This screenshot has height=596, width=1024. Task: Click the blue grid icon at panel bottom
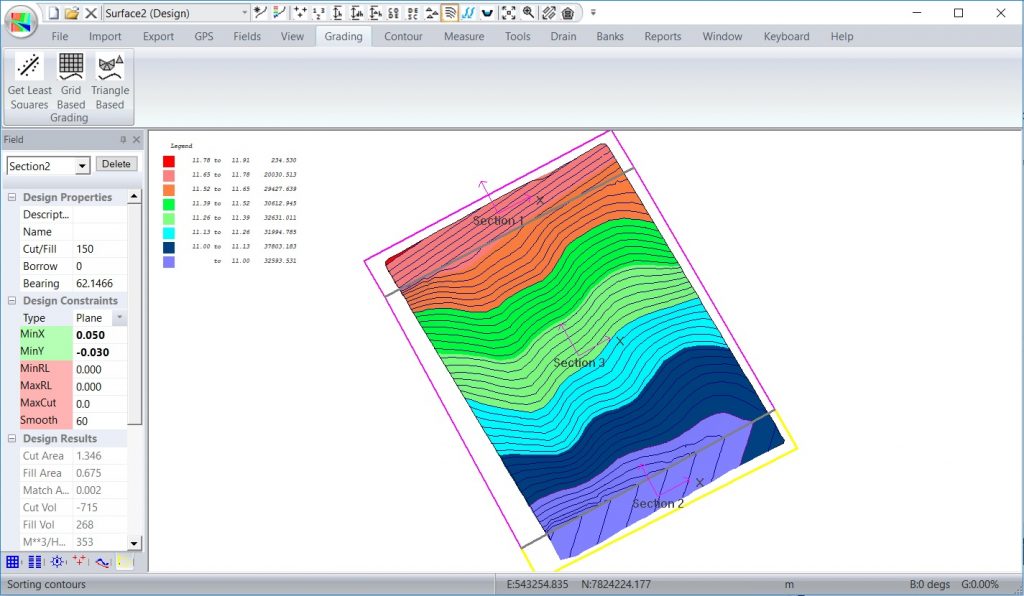click(x=13, y=562)
